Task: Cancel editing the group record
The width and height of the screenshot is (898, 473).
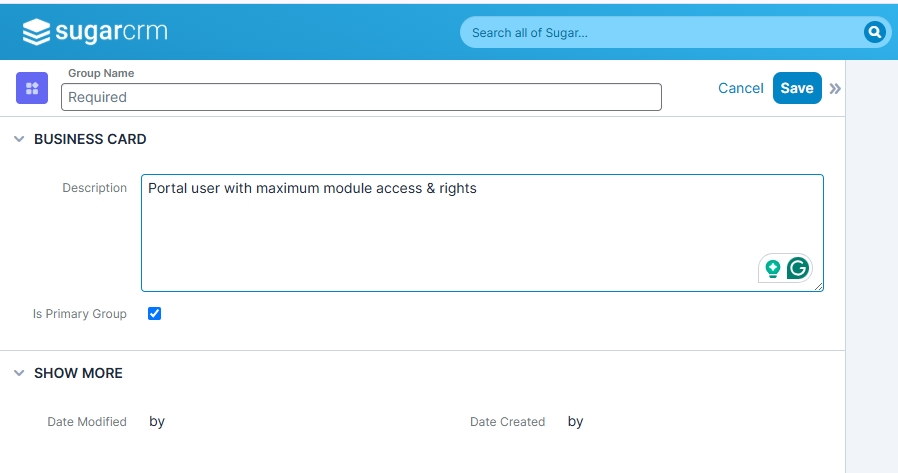Action: pos(741,88)
